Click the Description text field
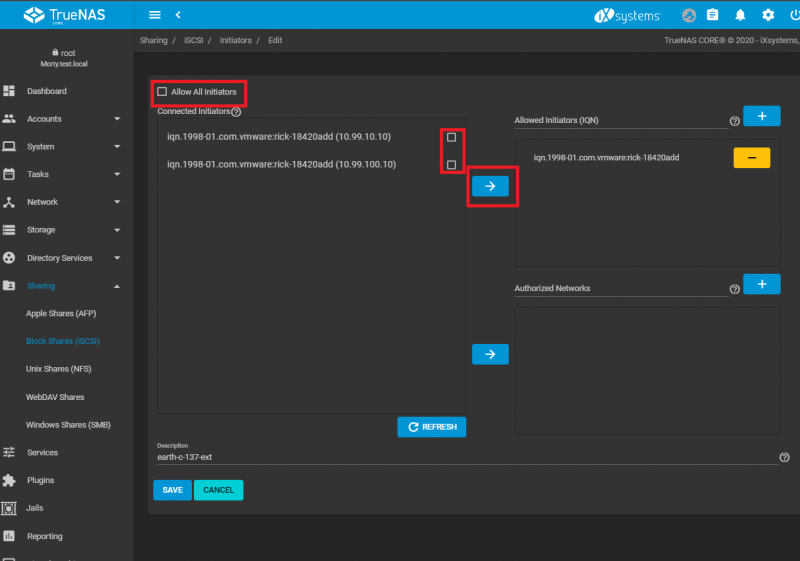 point(460,457)
